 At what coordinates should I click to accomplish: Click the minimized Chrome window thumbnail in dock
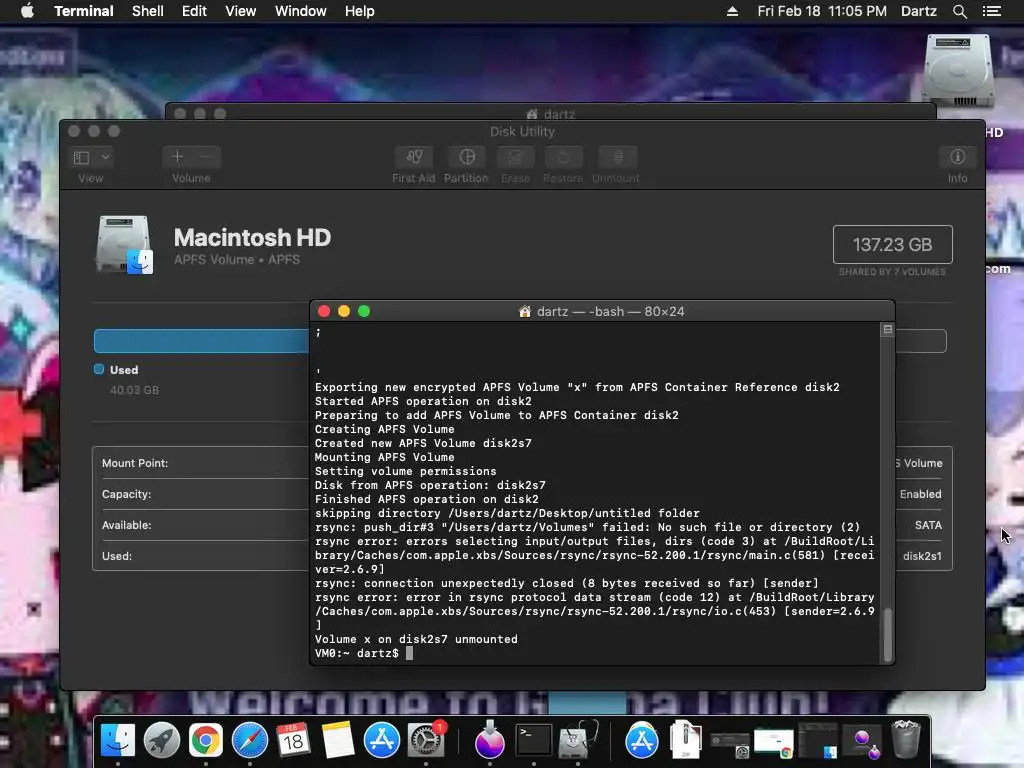point(773,743)
